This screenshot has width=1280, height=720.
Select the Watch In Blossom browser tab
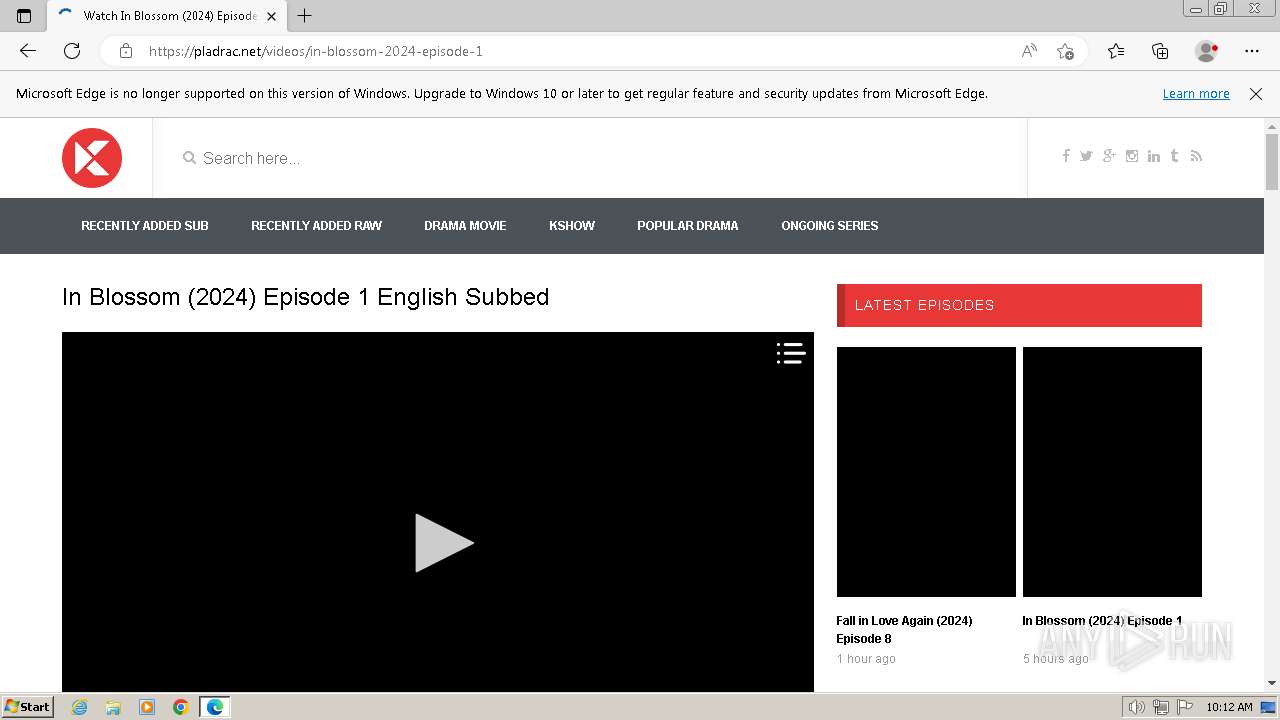pos(167,16)
